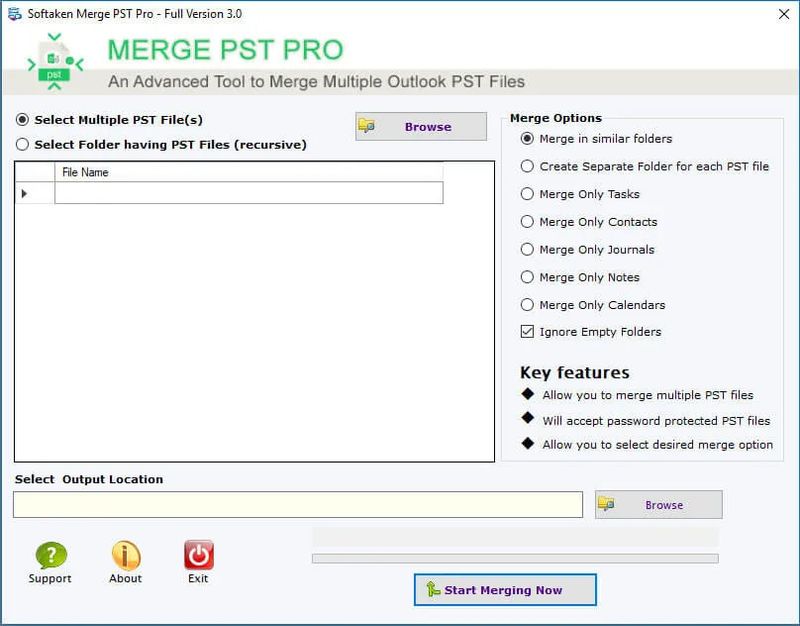Click the empty File Name row cell
Screen dimensions: 800x626
click(x=249, y=193)
